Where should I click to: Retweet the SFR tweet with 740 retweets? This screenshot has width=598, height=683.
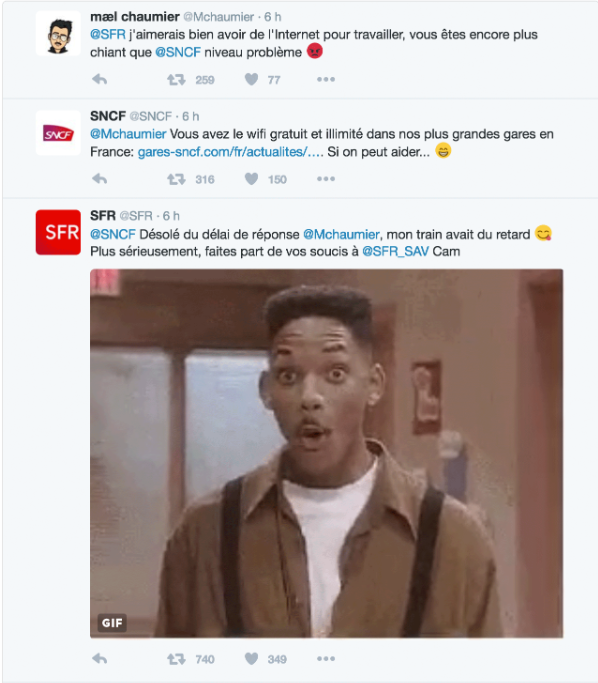click(x=176, y=659)
